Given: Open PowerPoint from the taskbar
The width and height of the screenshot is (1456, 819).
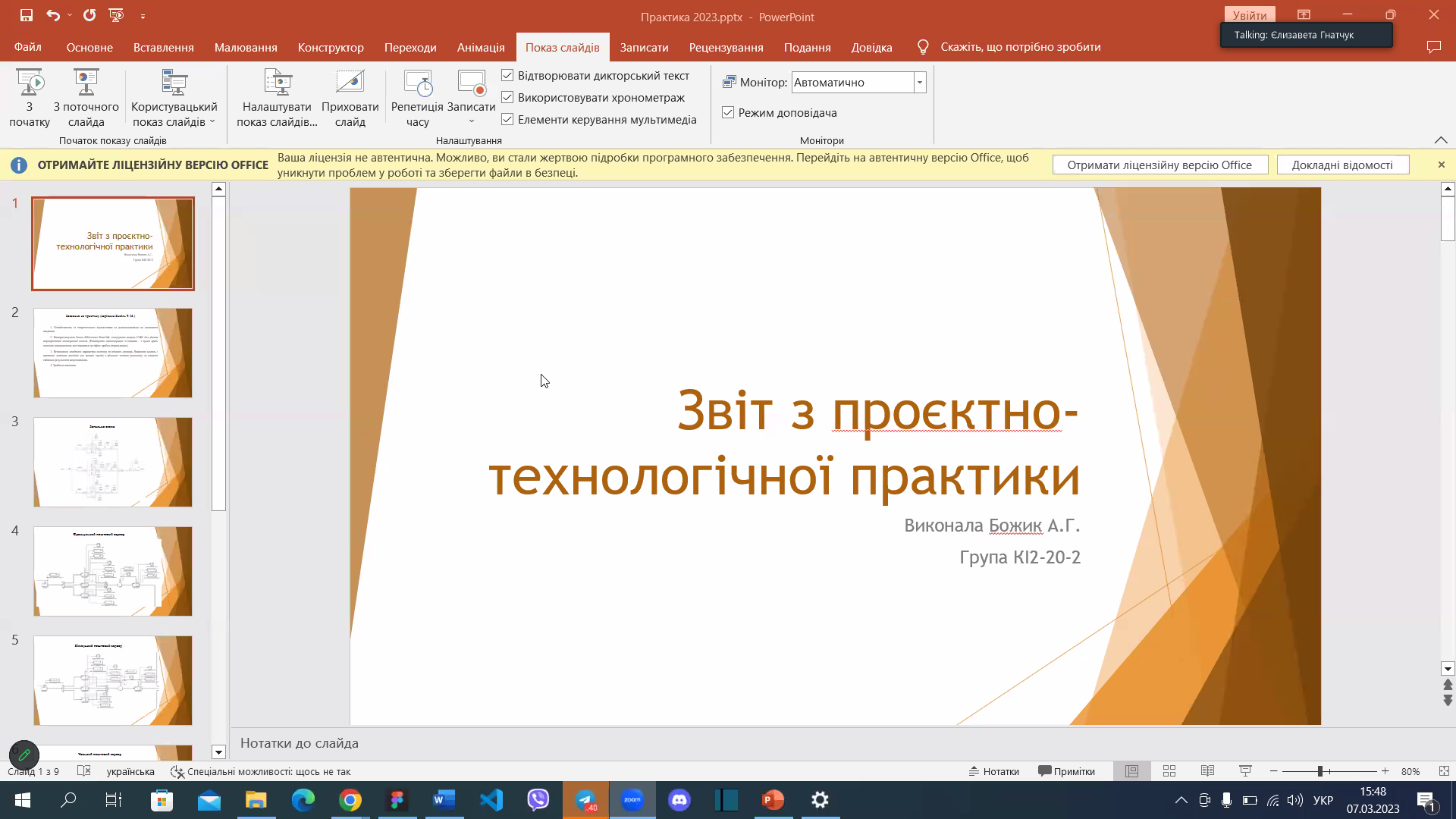Looking at the screenshot, I should 773,800.
